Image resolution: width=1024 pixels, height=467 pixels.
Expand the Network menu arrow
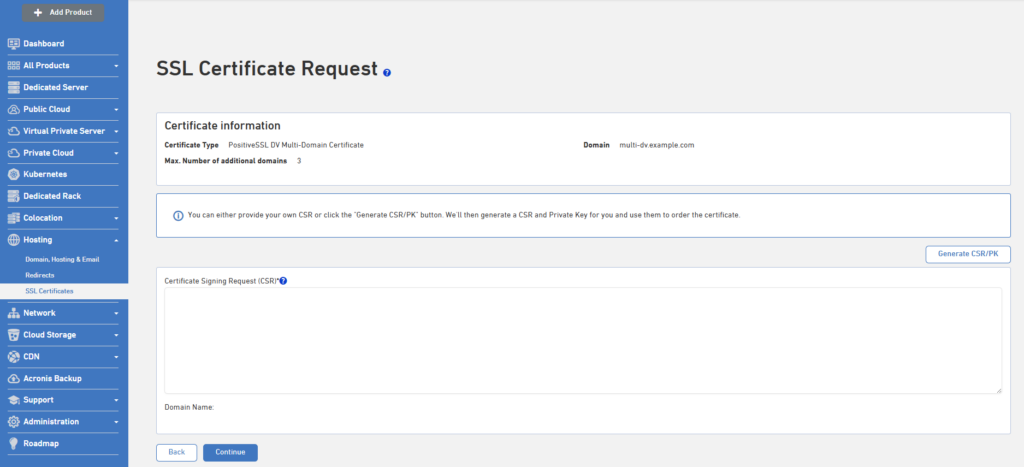[x=116, y=314]
